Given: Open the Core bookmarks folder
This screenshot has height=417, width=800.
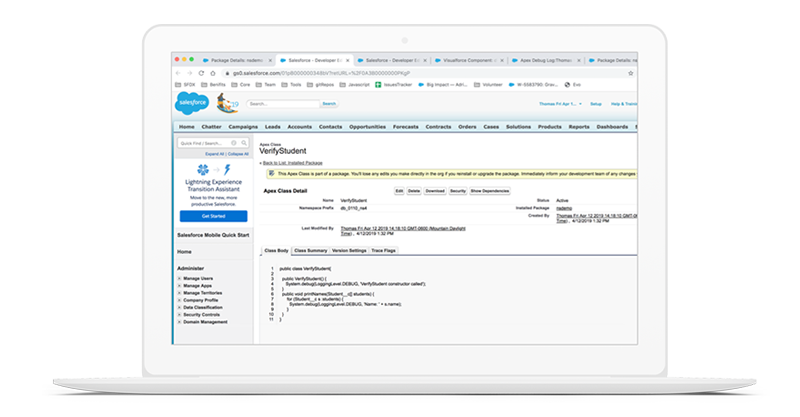Looking at the screenshot, I should [241, 85].
